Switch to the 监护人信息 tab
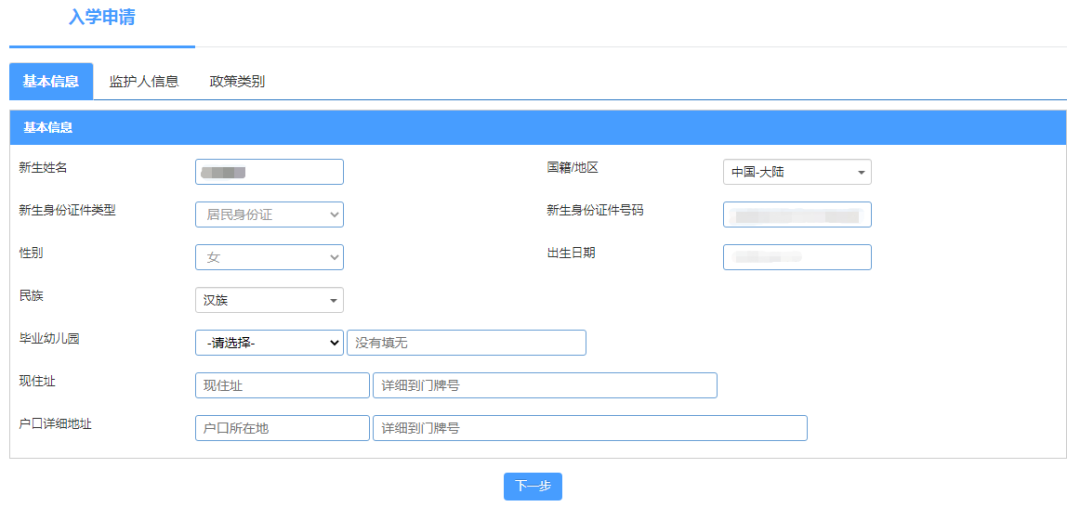This screenshot has width=1080, height=507. tap(143, 82)
